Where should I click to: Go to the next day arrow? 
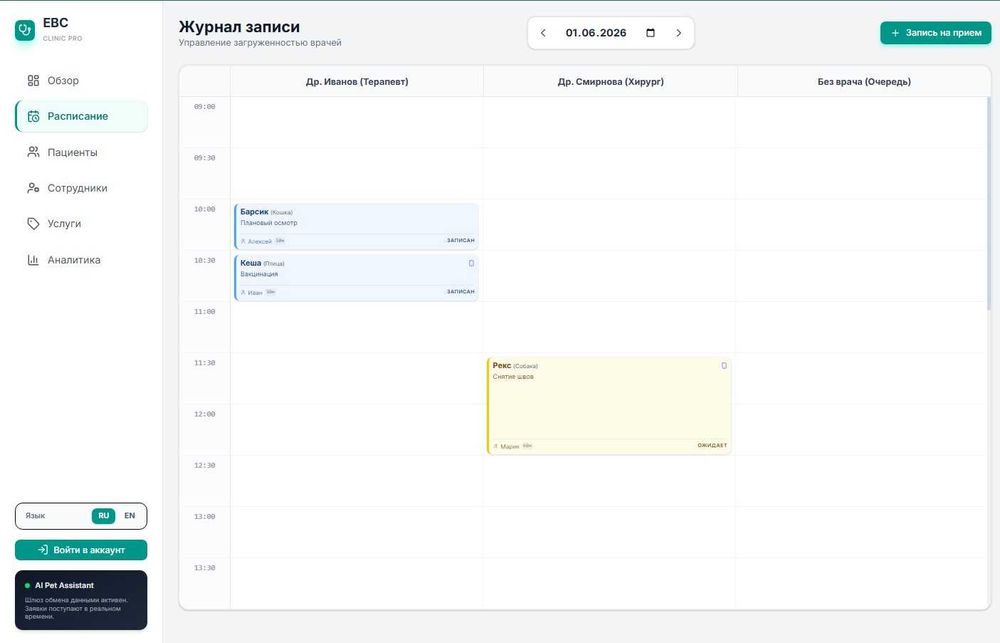tap(679, 33)
